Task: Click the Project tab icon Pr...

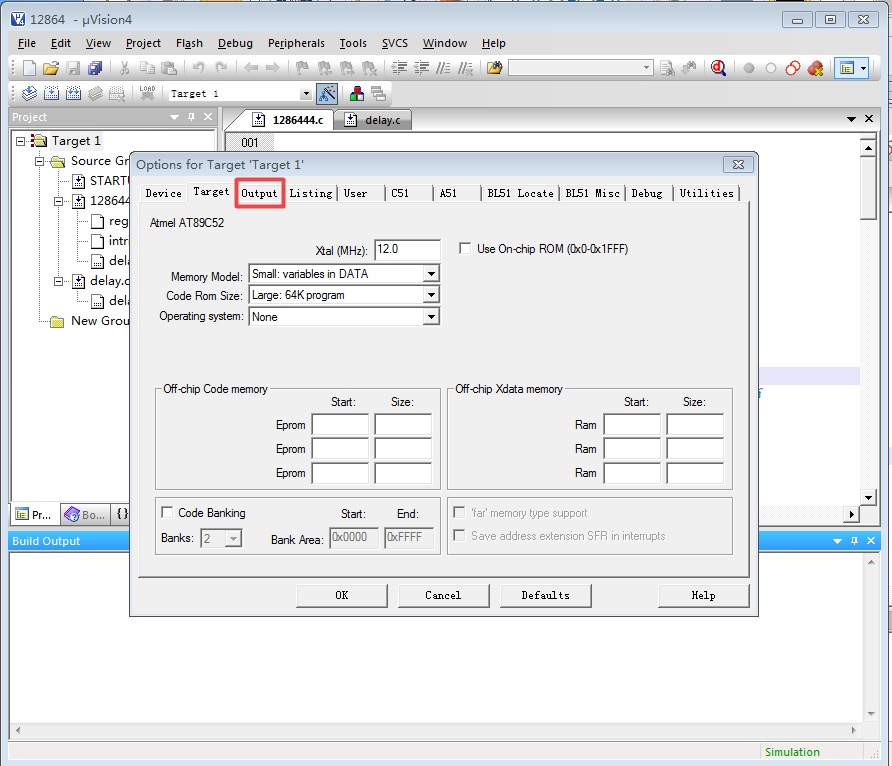Action: (22, 515)
